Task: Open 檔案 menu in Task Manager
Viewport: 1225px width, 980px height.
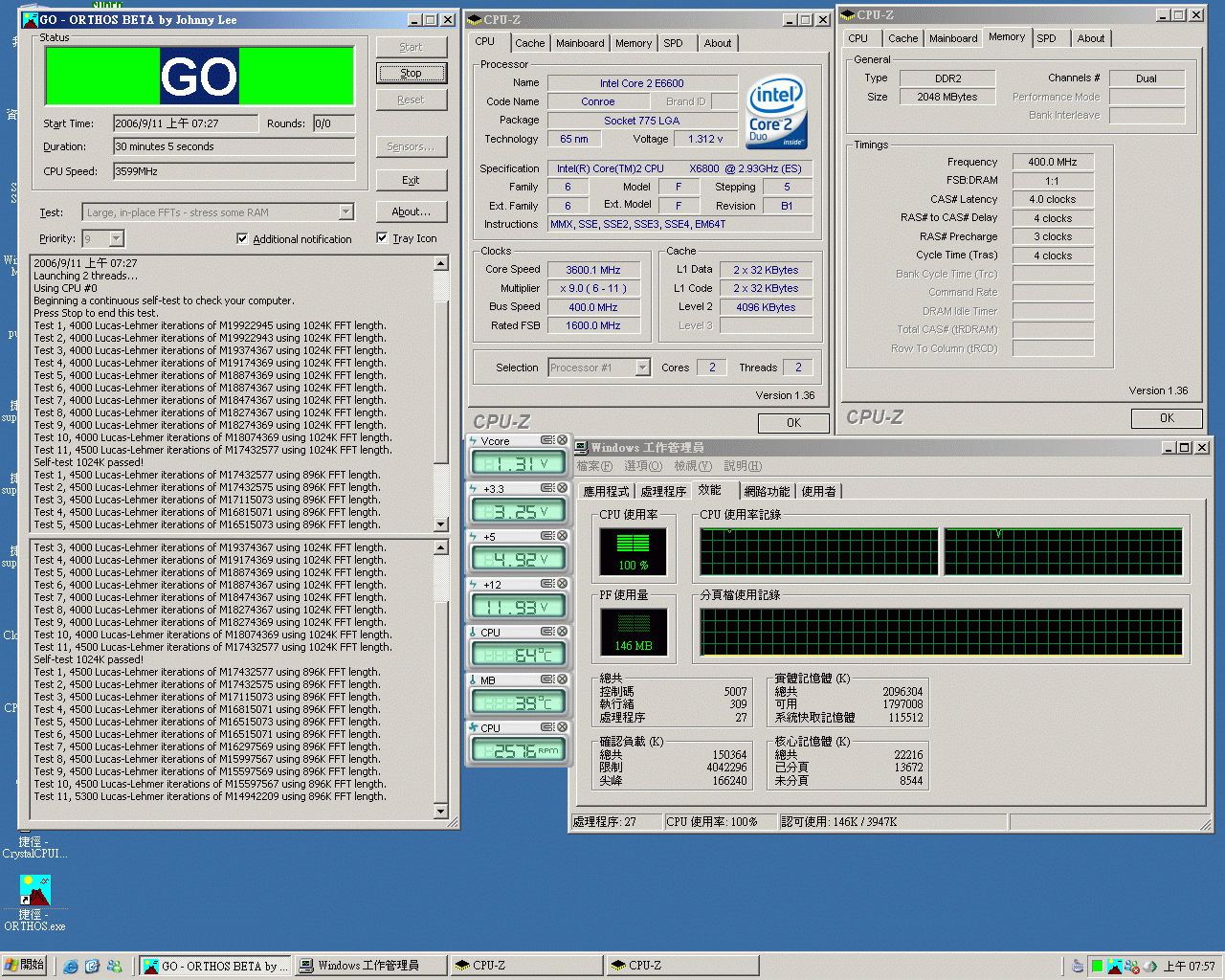Action: [593, 466]
